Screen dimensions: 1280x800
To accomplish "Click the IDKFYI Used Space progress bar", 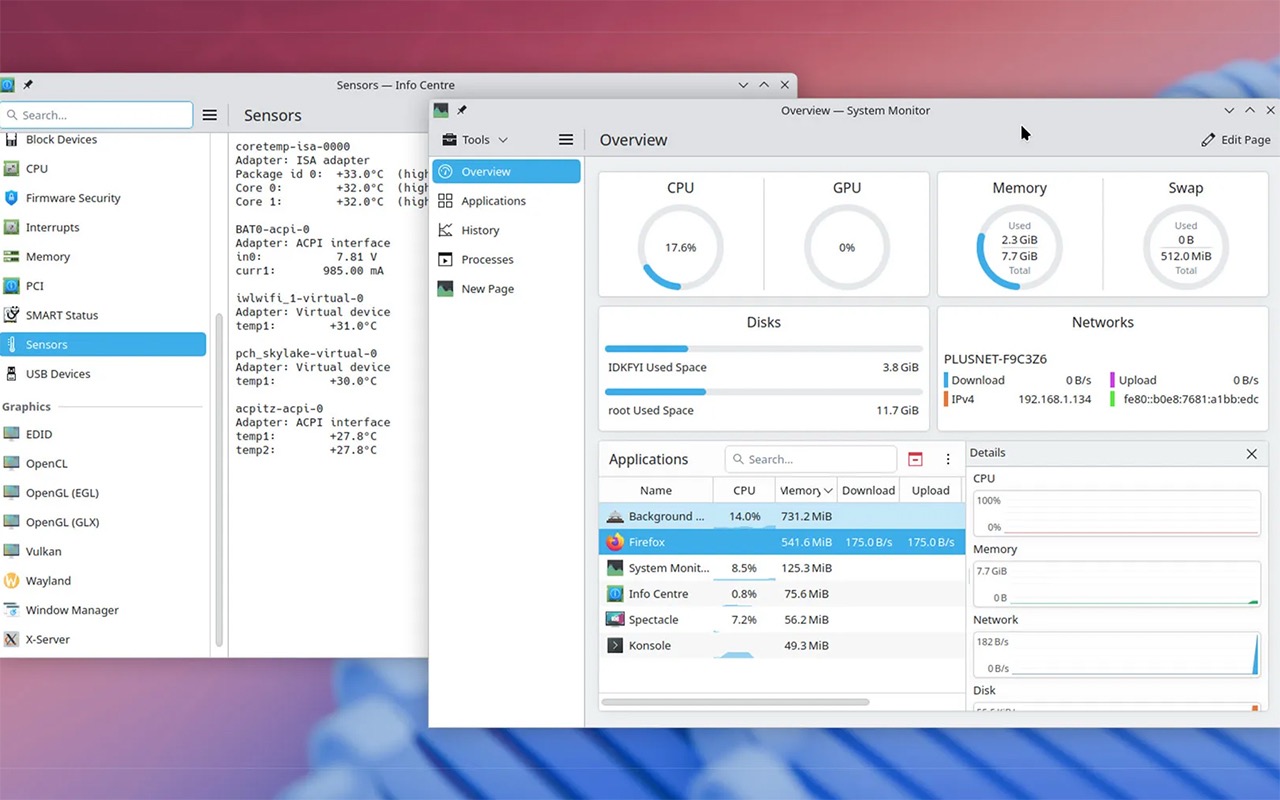I will coord(764,348).
